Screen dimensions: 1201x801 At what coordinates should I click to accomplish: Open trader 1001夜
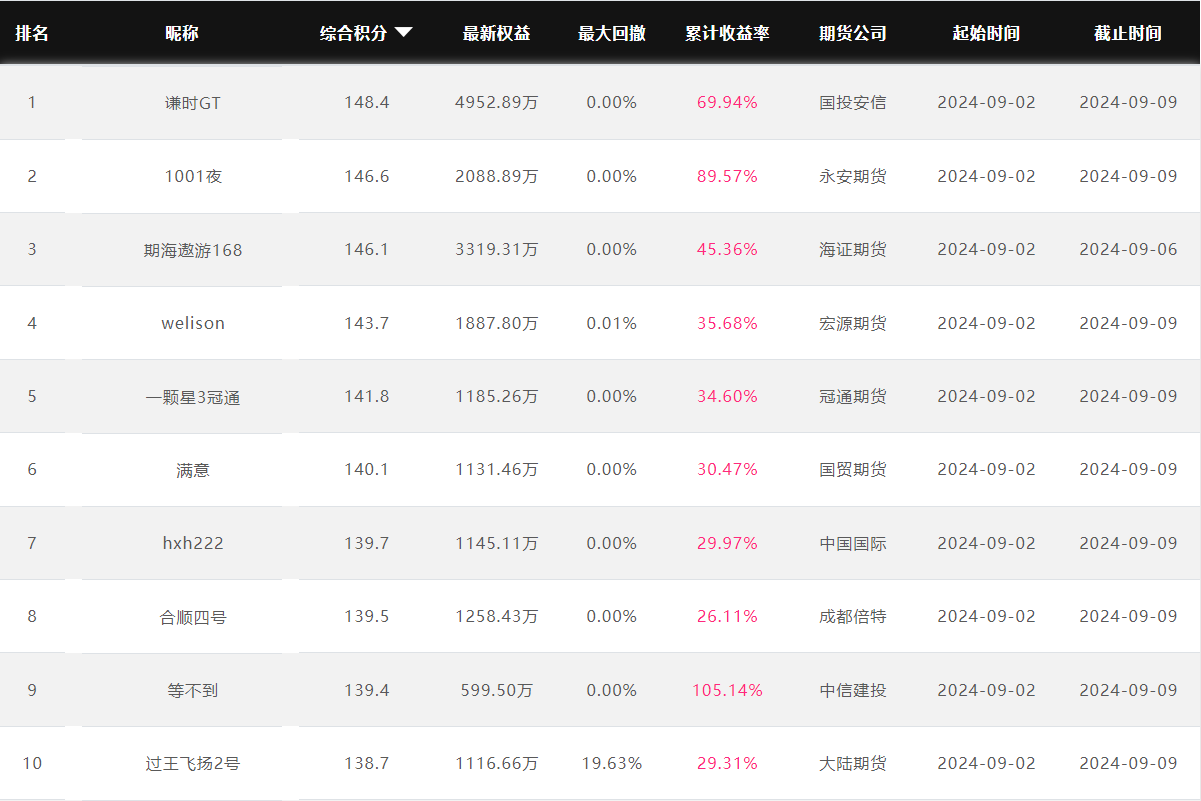coord(193,176)
